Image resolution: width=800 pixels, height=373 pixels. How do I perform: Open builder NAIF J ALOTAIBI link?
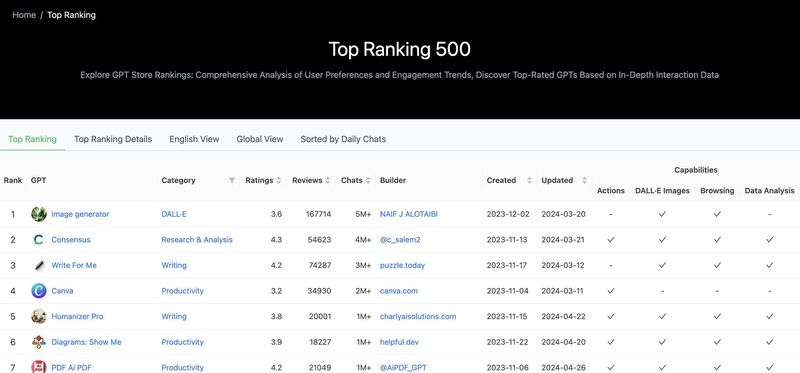coord(409,214)
